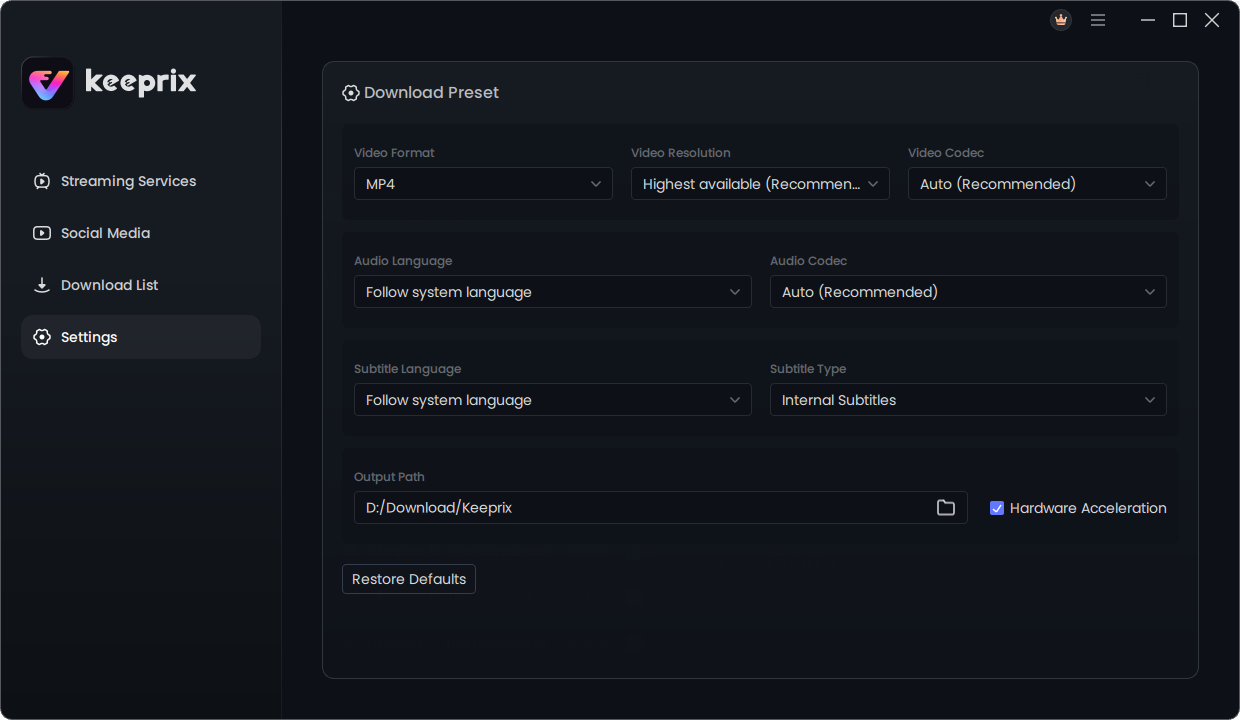
Task: Choose an Audio Language from dropdown
Action: pyautogui.click(x=553, y=292)
